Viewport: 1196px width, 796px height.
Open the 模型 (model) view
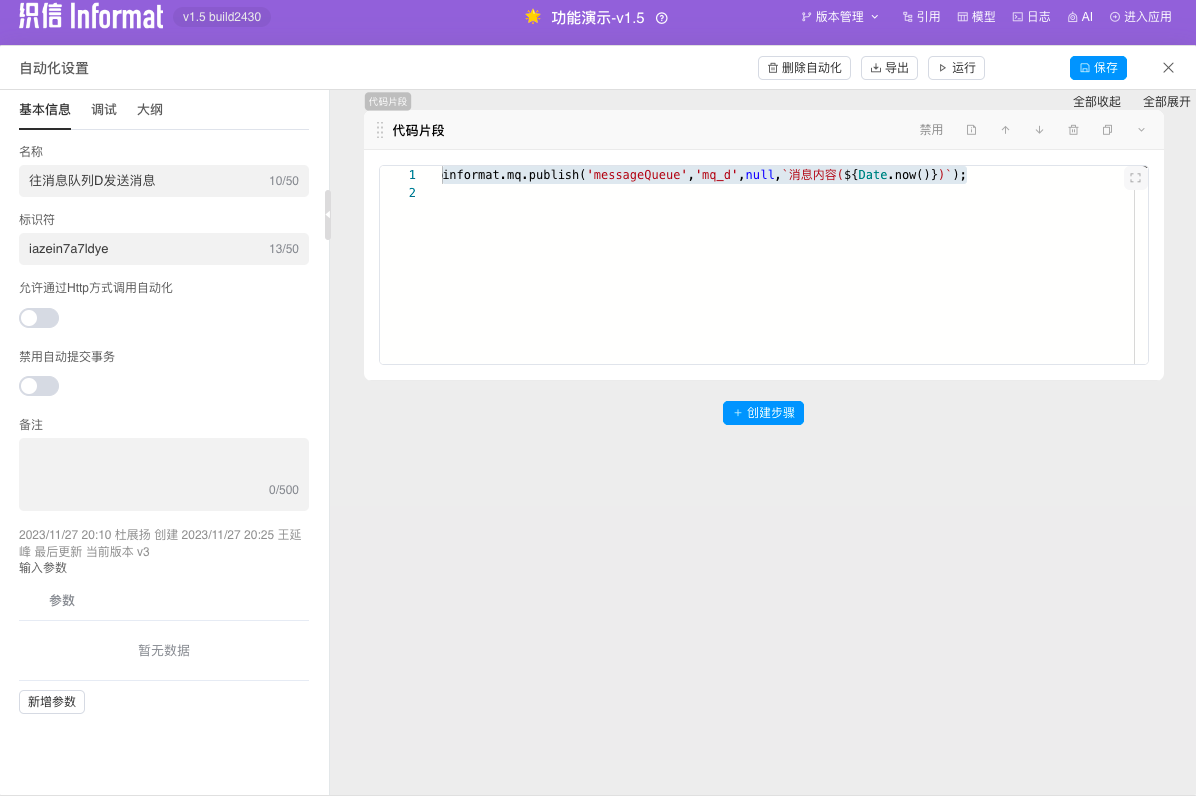tap(976, 16)
